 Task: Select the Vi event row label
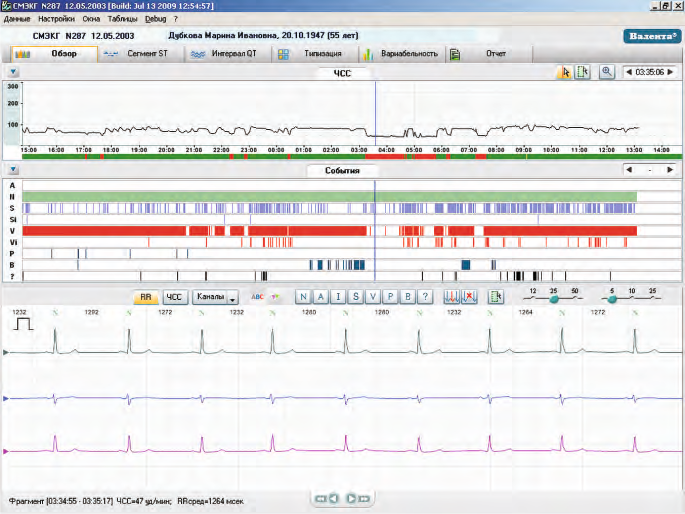tap(13, 242)
